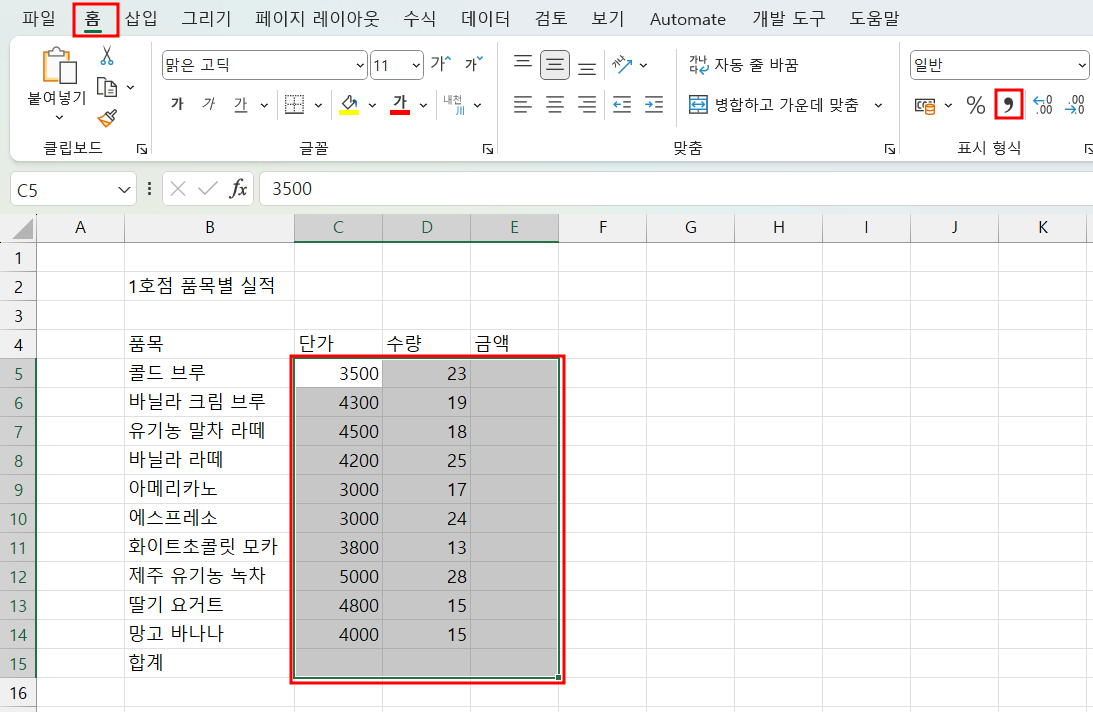Screen dimensions: 1093x712
Task: Click the formula bar showing 3500
Action: pyautogui.click(x=675, y=189)
